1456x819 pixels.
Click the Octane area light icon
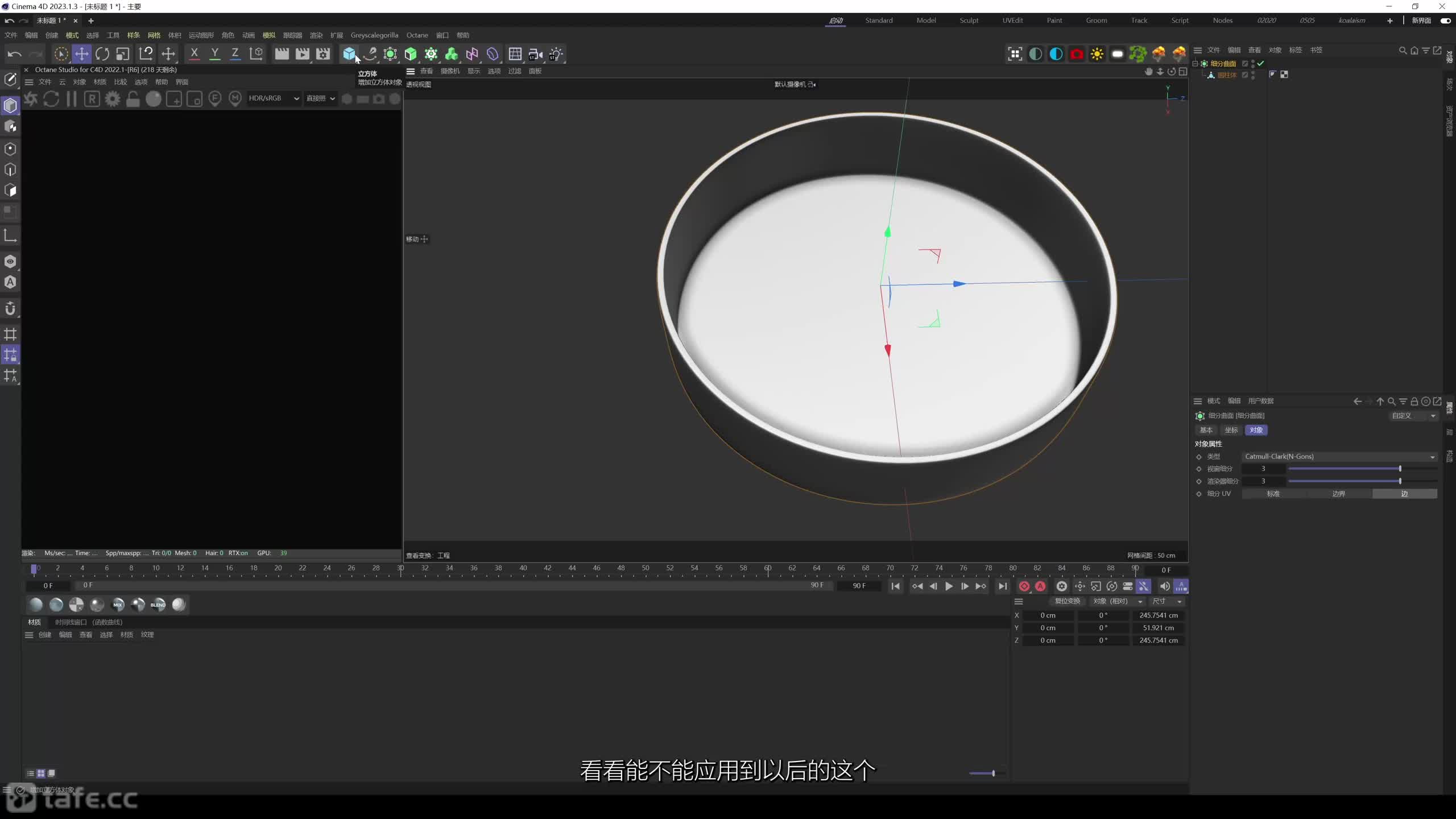(x=1118, y=54)
